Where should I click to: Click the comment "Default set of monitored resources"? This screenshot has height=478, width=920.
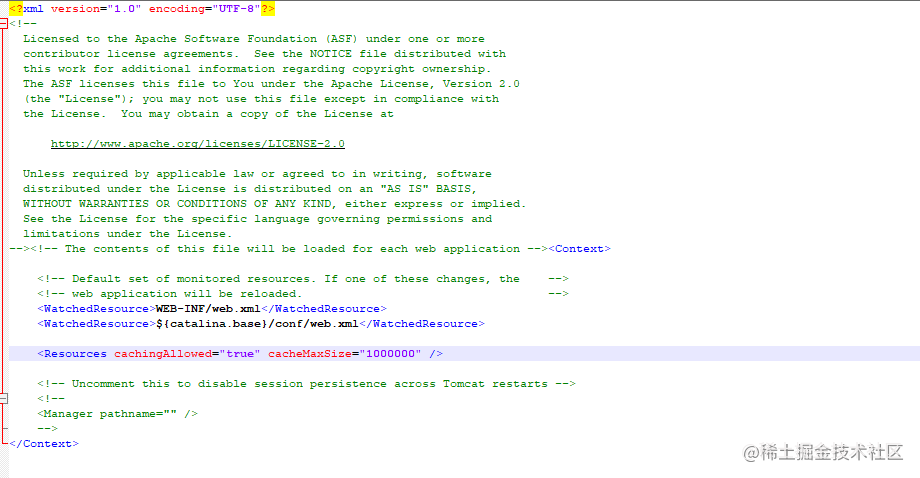pyautogui.click(x=303, y=279)
